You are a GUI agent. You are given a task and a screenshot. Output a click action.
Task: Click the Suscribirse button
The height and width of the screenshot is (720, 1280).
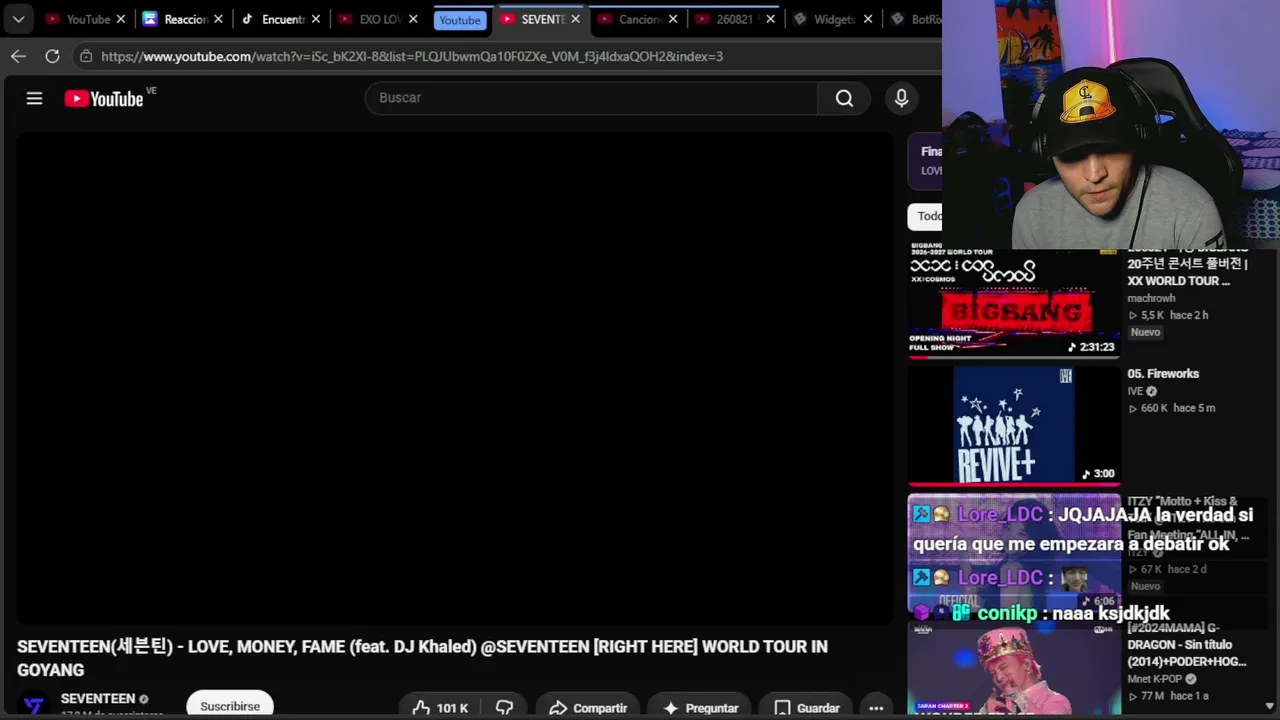pos(230,705)
